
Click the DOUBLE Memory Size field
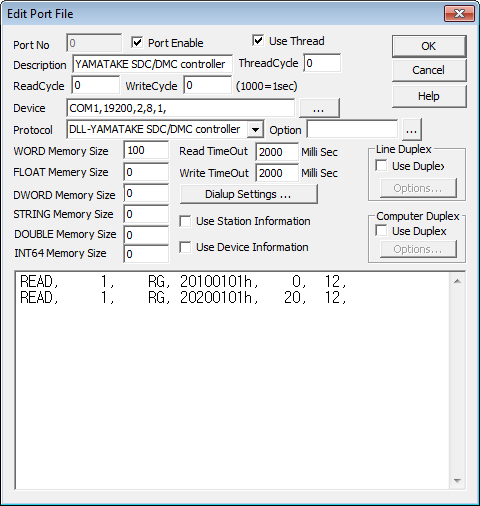click(146, 235)
